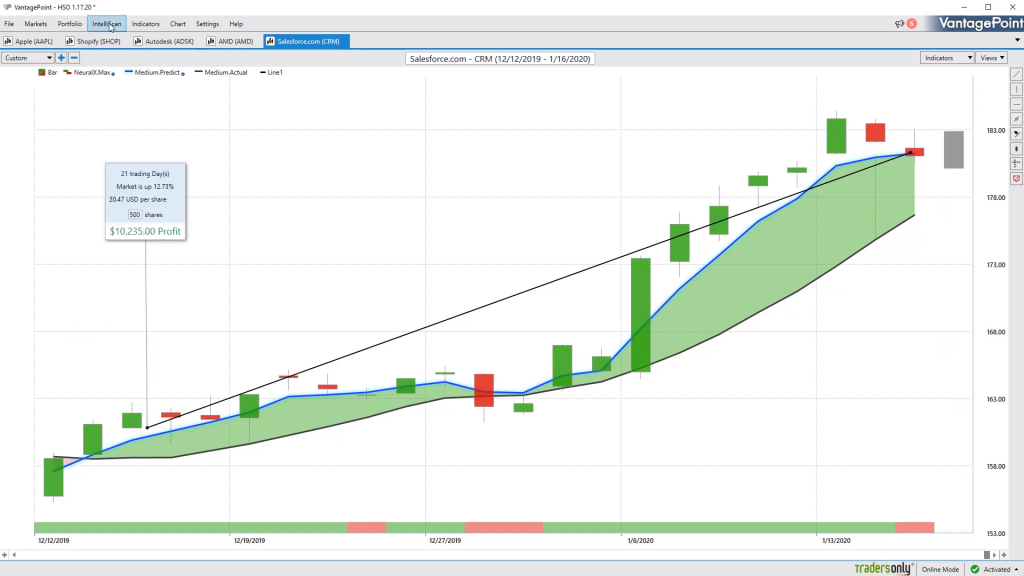Open announcements via the megaphone icon
The width and height of the screenshot is (1024, 576).
(899, 24)
